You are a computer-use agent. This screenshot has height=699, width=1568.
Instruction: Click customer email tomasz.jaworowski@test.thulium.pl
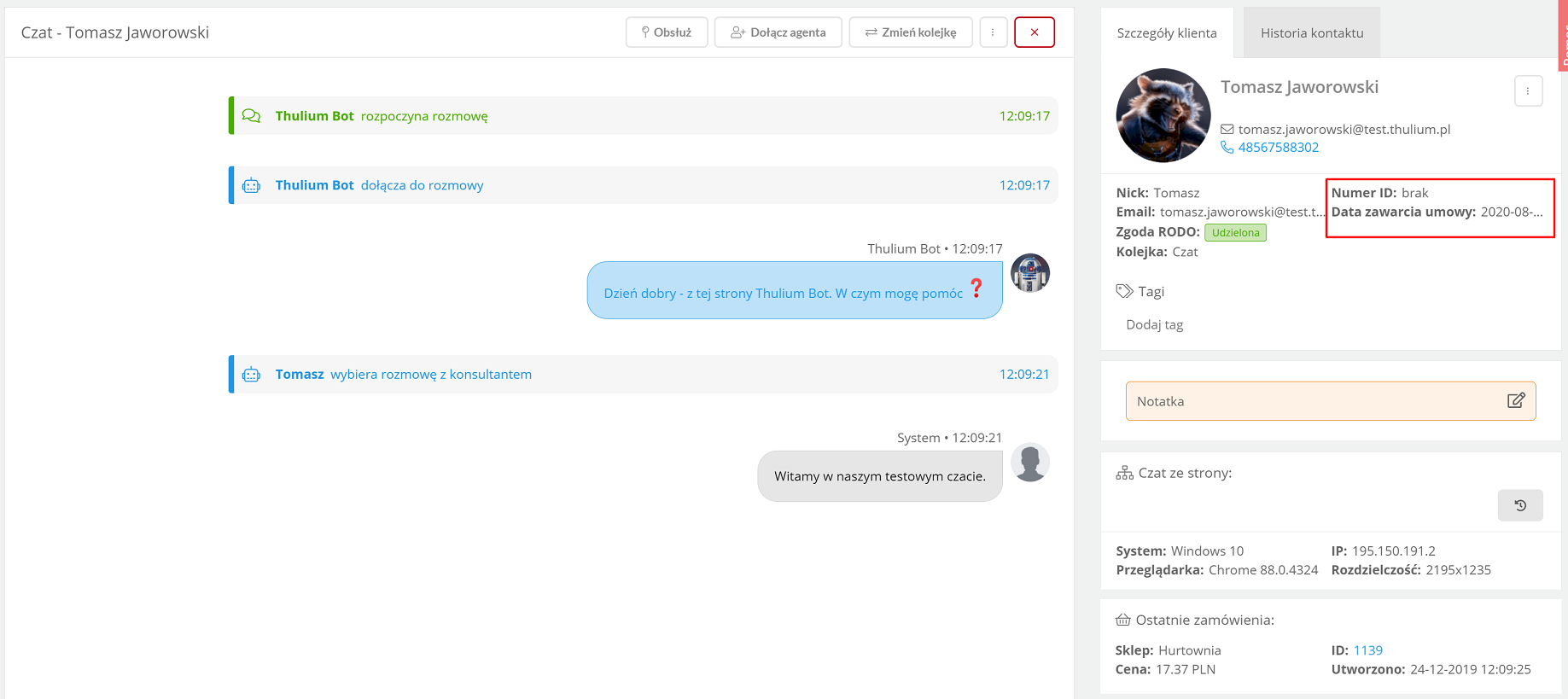pyautogui.click(x=1344, y=130)
